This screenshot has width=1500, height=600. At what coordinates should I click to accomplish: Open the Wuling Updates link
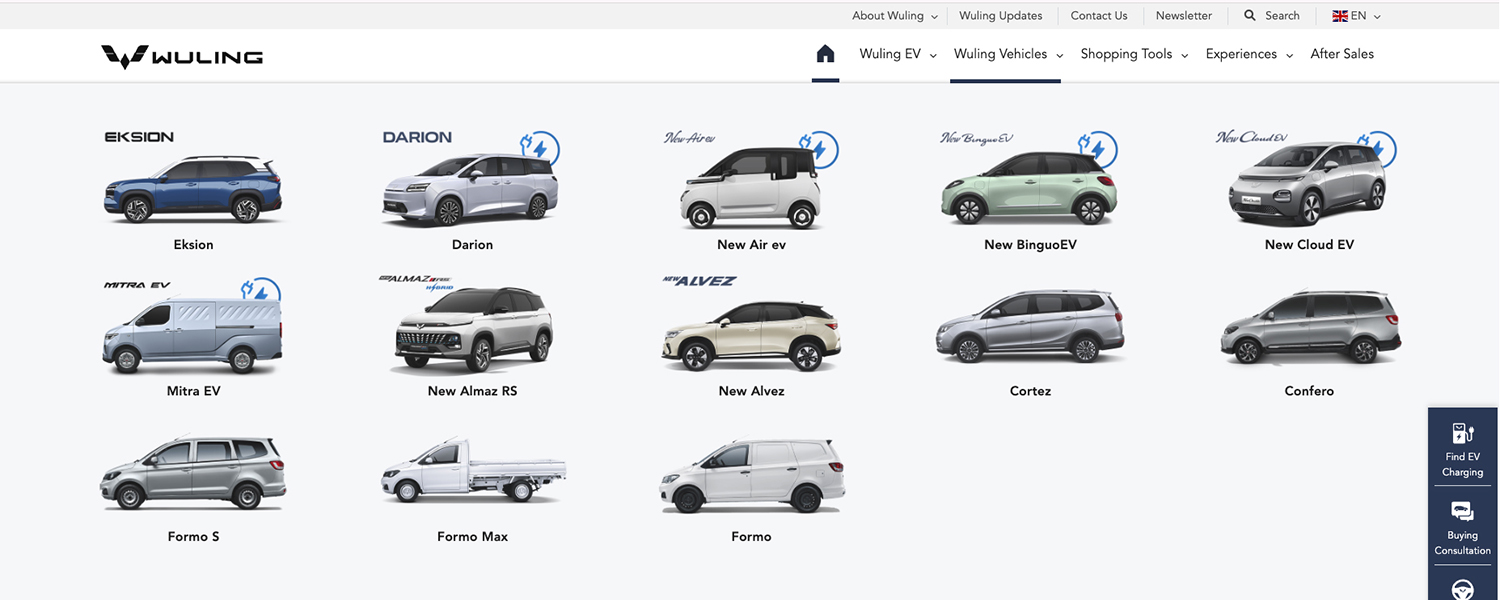1000,16
